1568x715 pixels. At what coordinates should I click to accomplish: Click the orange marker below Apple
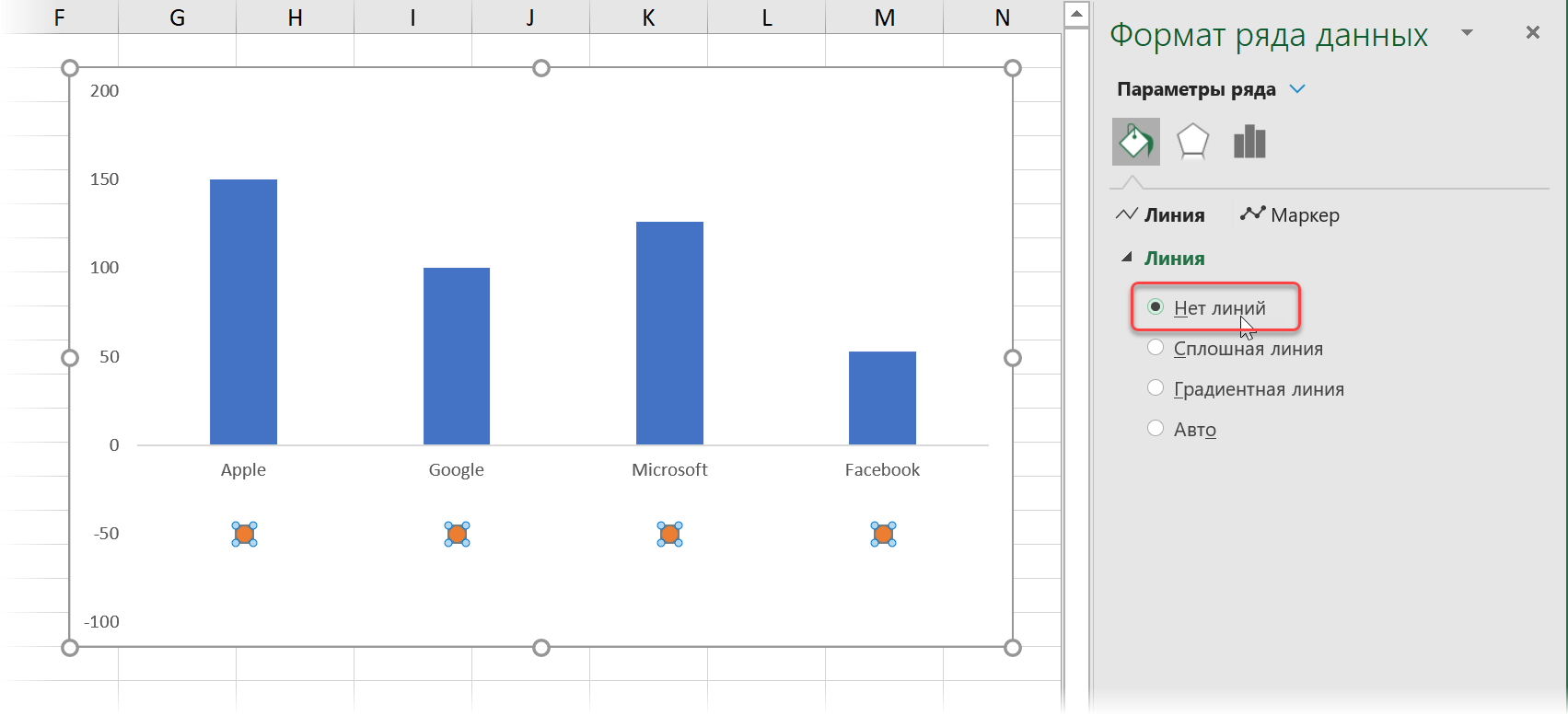point(244,534)
